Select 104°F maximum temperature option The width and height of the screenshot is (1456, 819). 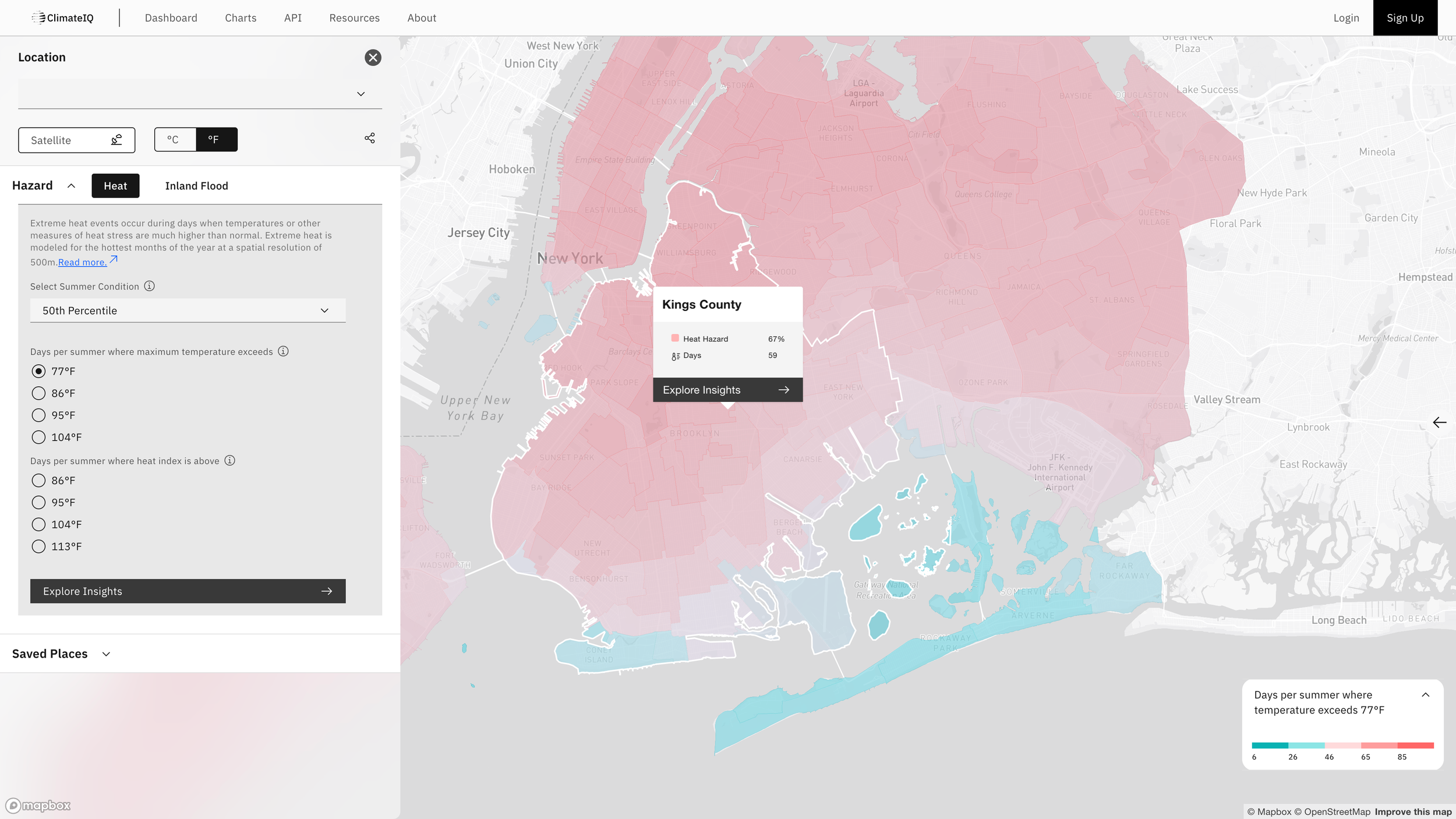tap(38, 437)
